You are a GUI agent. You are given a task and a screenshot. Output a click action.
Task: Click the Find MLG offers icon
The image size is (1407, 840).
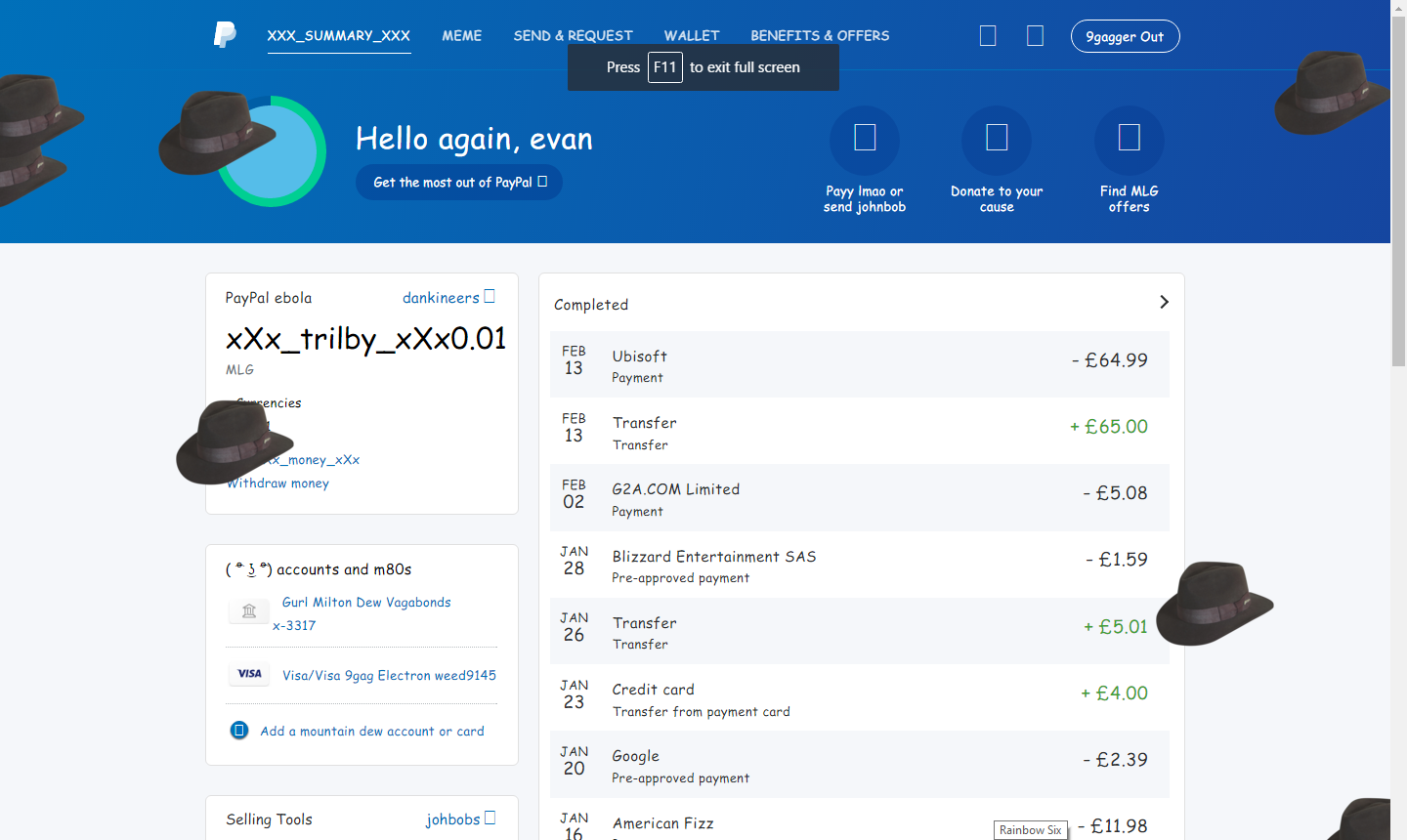(1130, 140)
